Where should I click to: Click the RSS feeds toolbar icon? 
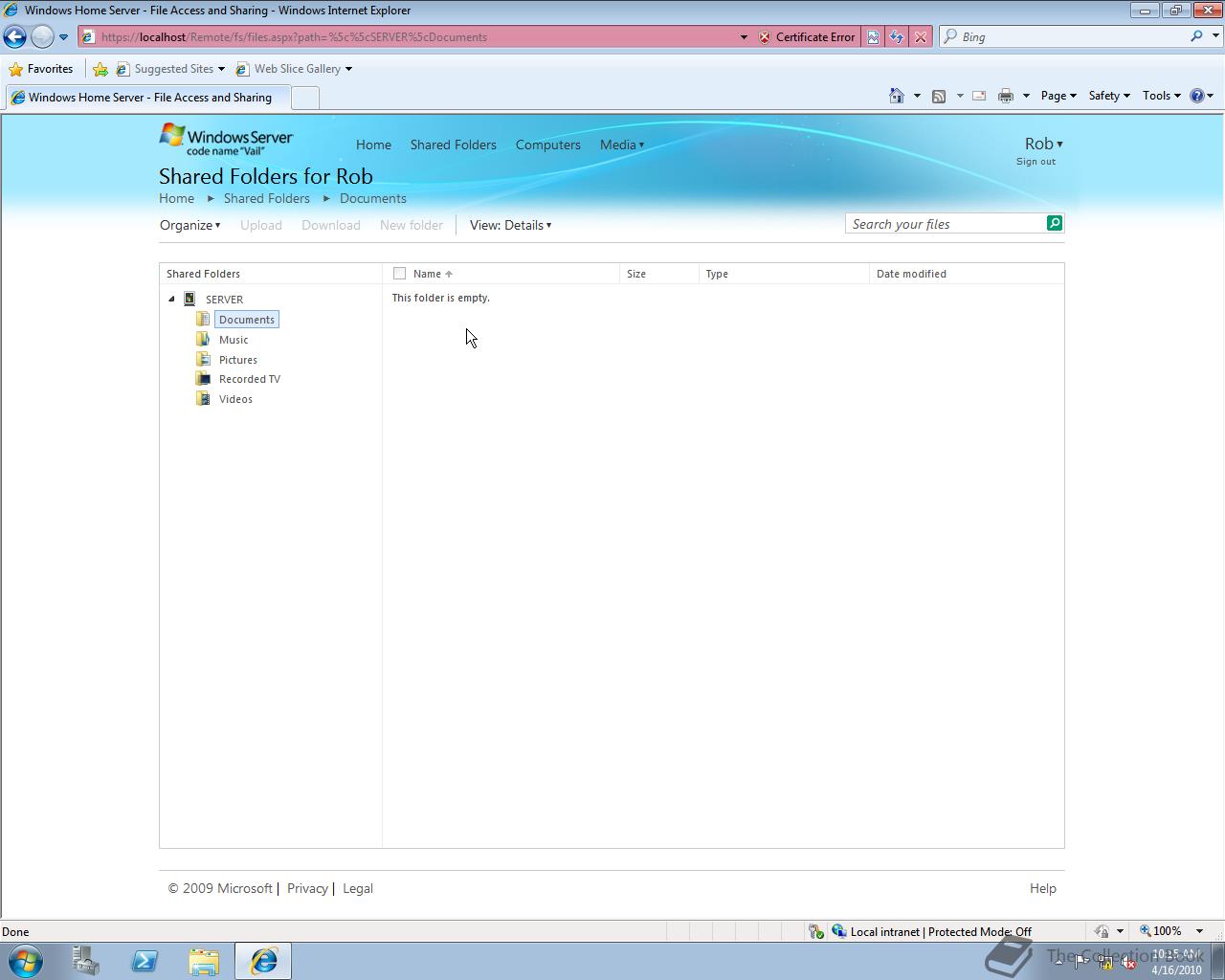[939, 96]
